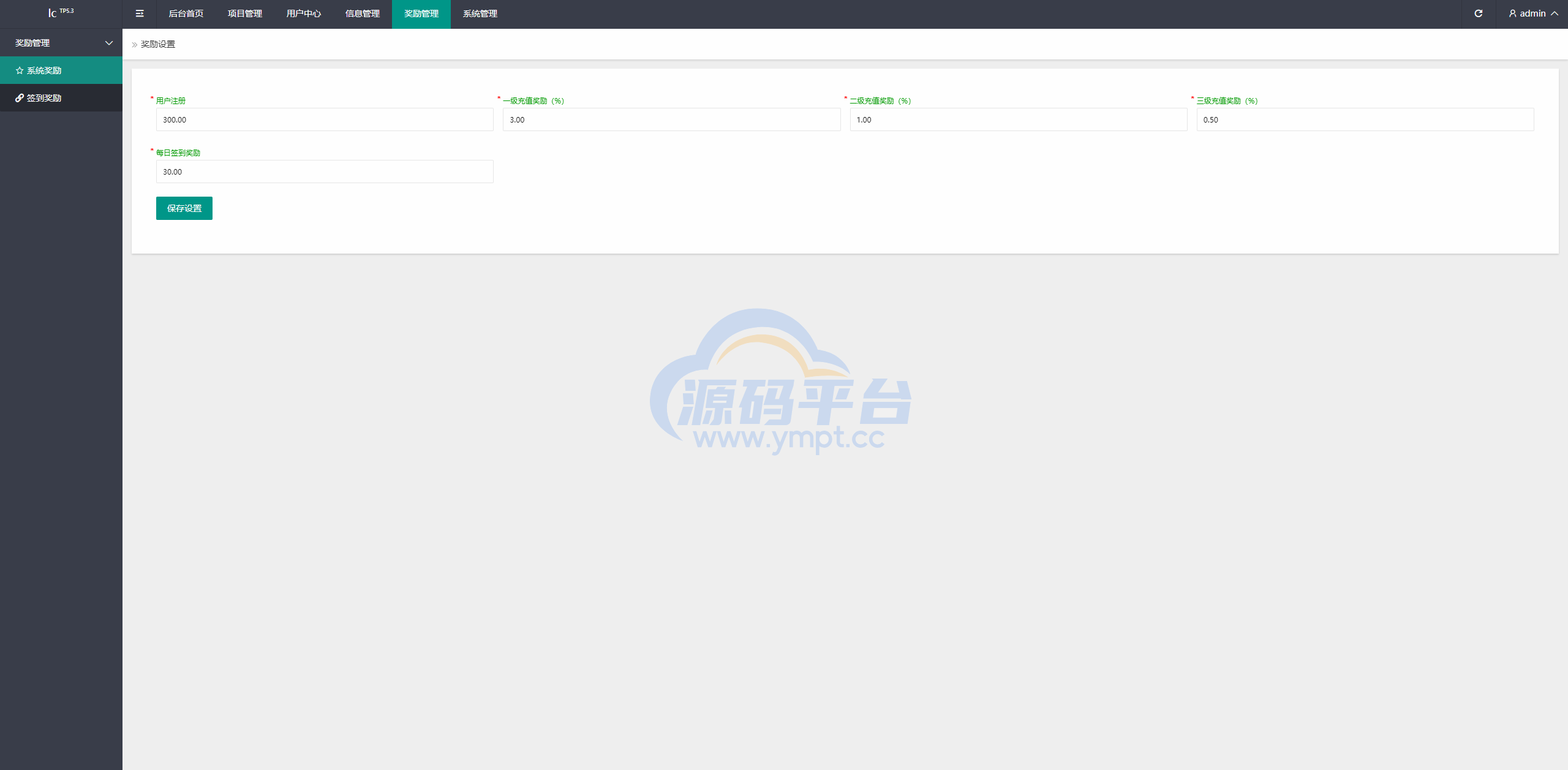Click the 用户注册 field label
Viewport: 1568px width, 770px height.
coord(171,100)
